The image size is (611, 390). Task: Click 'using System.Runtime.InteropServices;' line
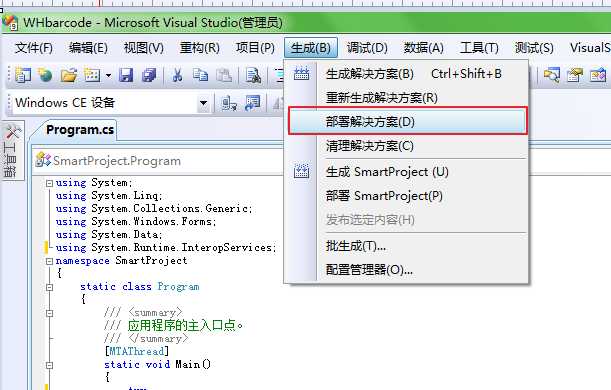[x=166, y=247]
